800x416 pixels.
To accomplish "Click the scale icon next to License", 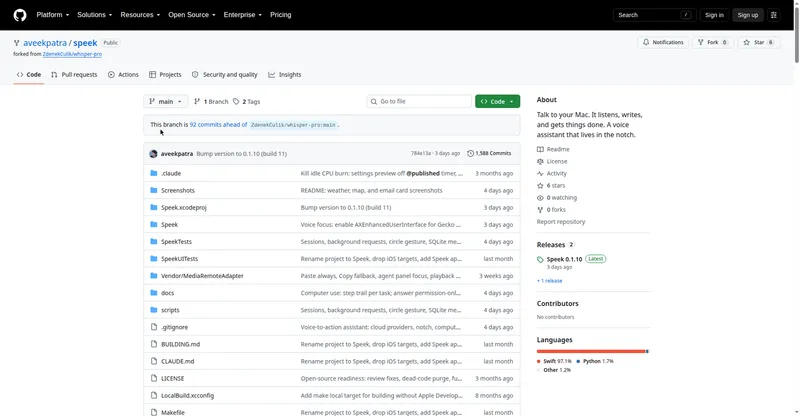I will (x=540, y=161).
